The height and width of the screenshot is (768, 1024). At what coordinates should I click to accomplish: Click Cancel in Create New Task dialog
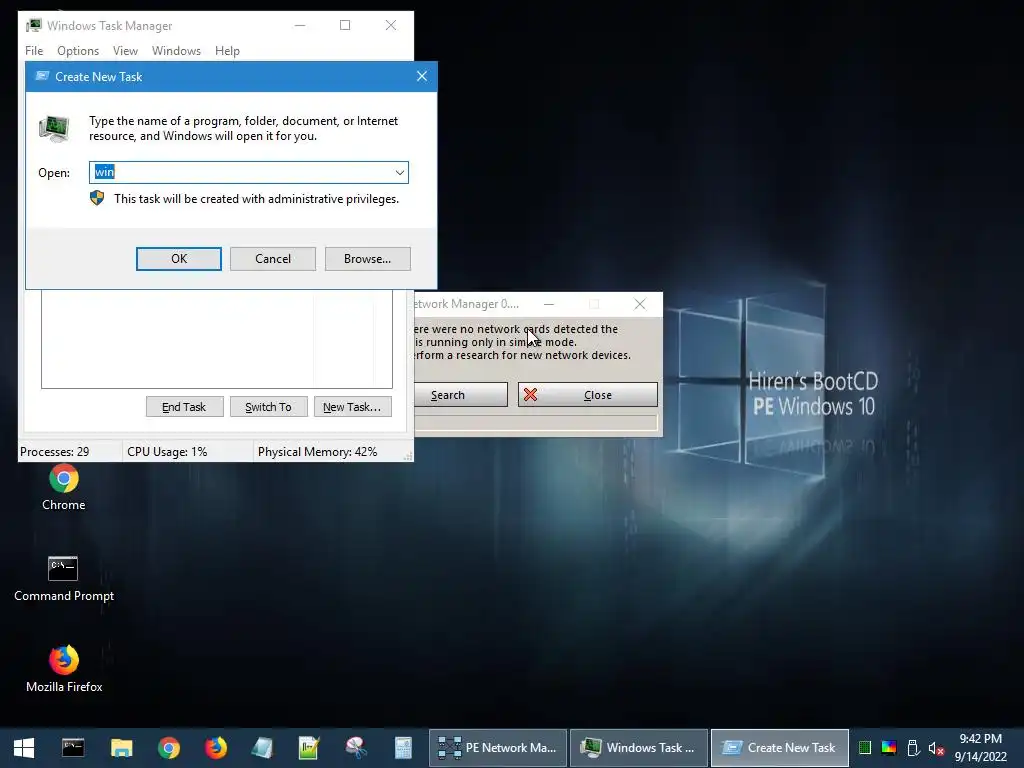(x=273, y=259)
